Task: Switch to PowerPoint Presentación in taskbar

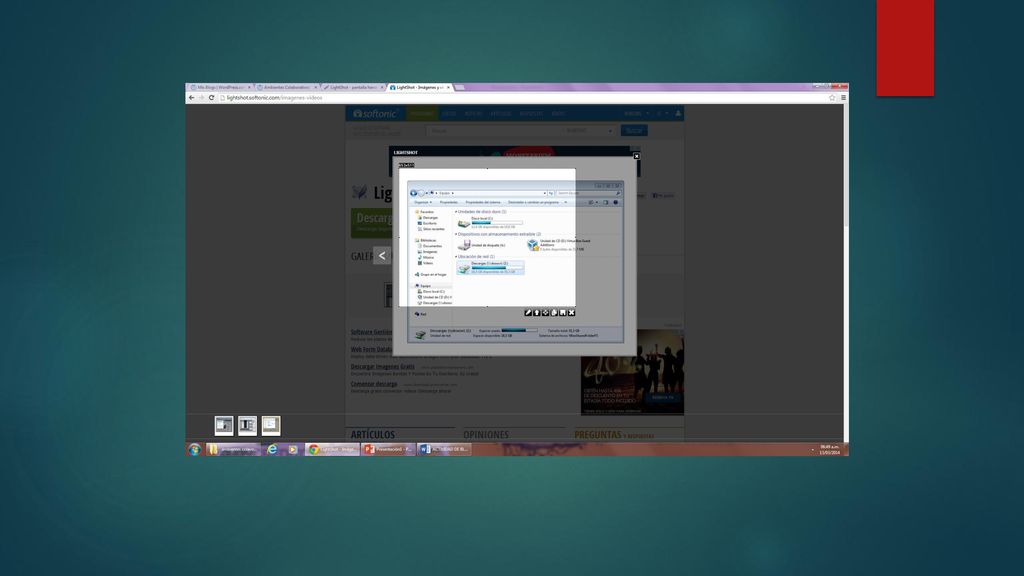Action: point(389,449)
